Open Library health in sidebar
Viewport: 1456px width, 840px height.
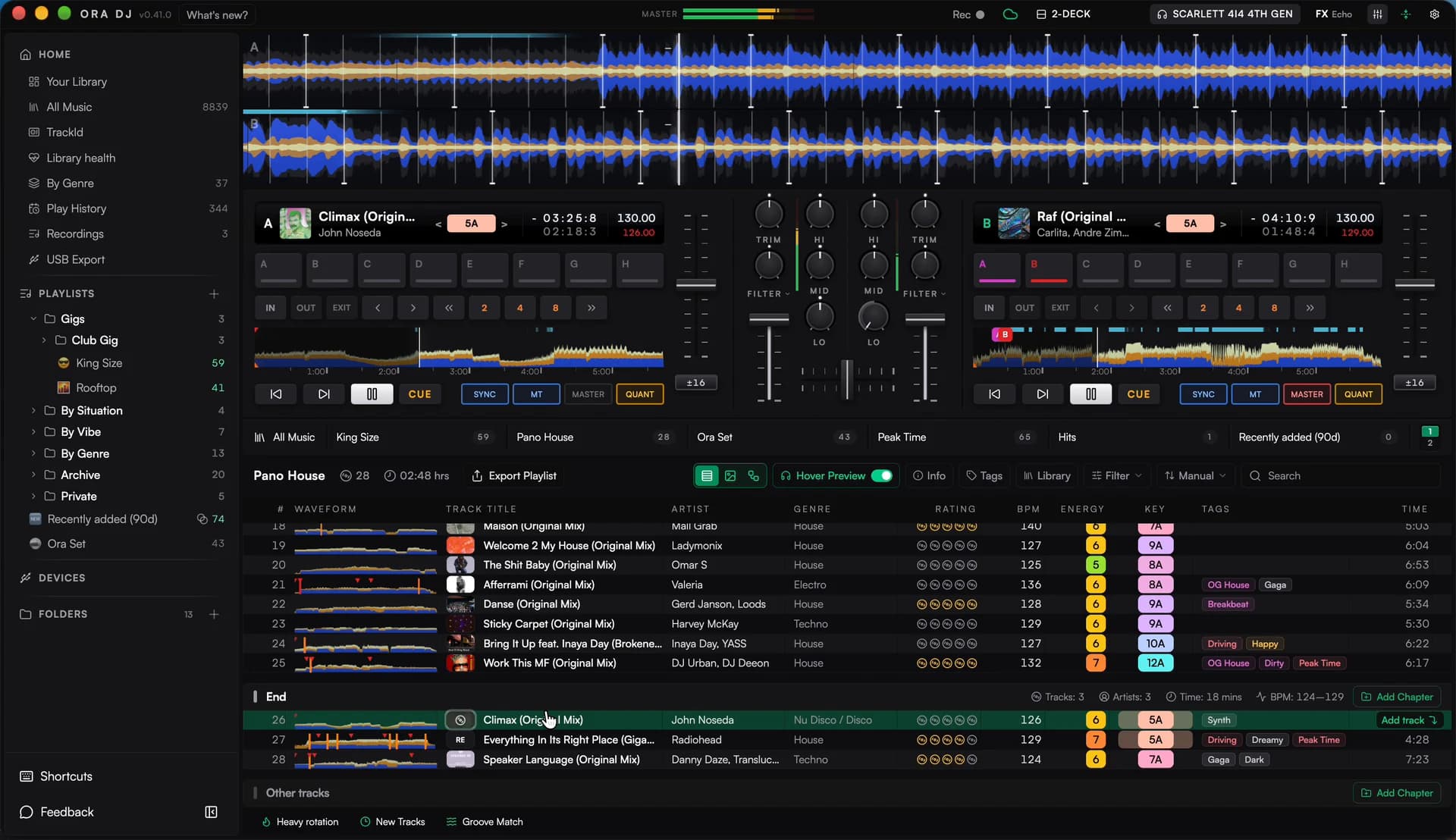80,158
